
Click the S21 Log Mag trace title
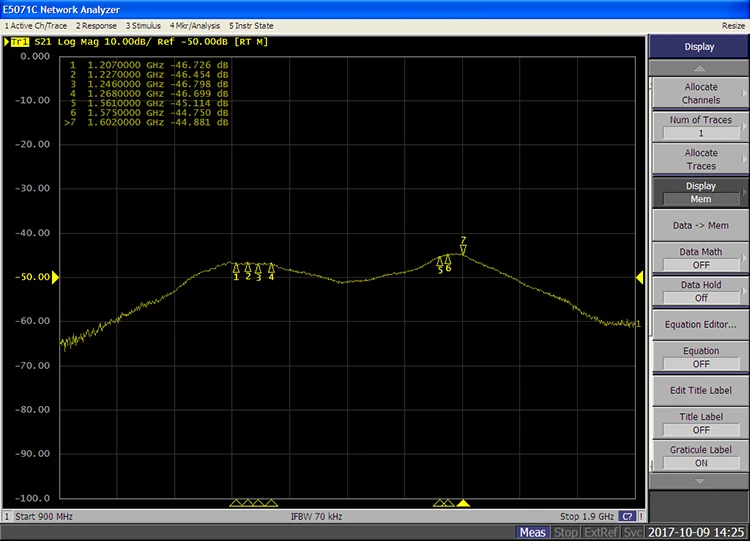[x=66, y=42]
